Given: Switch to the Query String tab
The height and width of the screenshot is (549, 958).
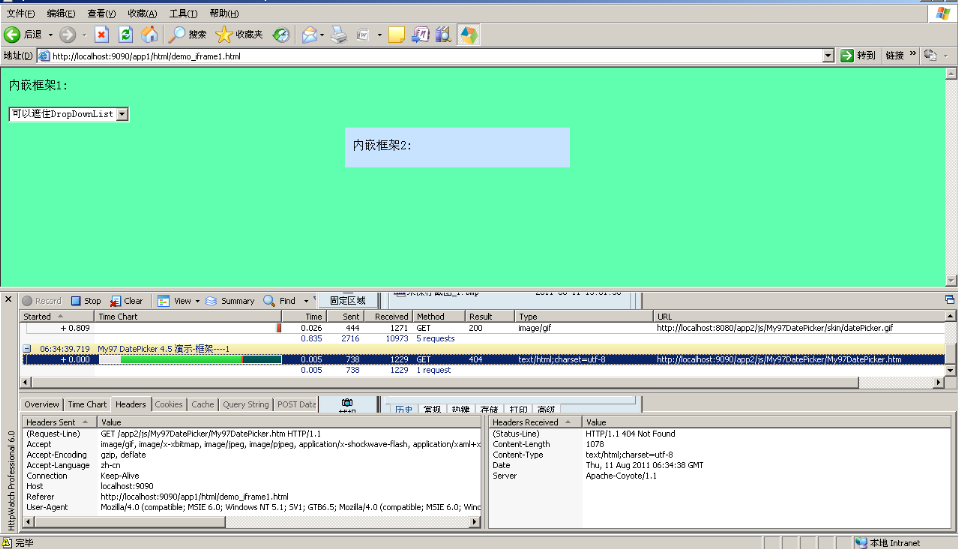Looking at the screenshot, I should point(246,405).
